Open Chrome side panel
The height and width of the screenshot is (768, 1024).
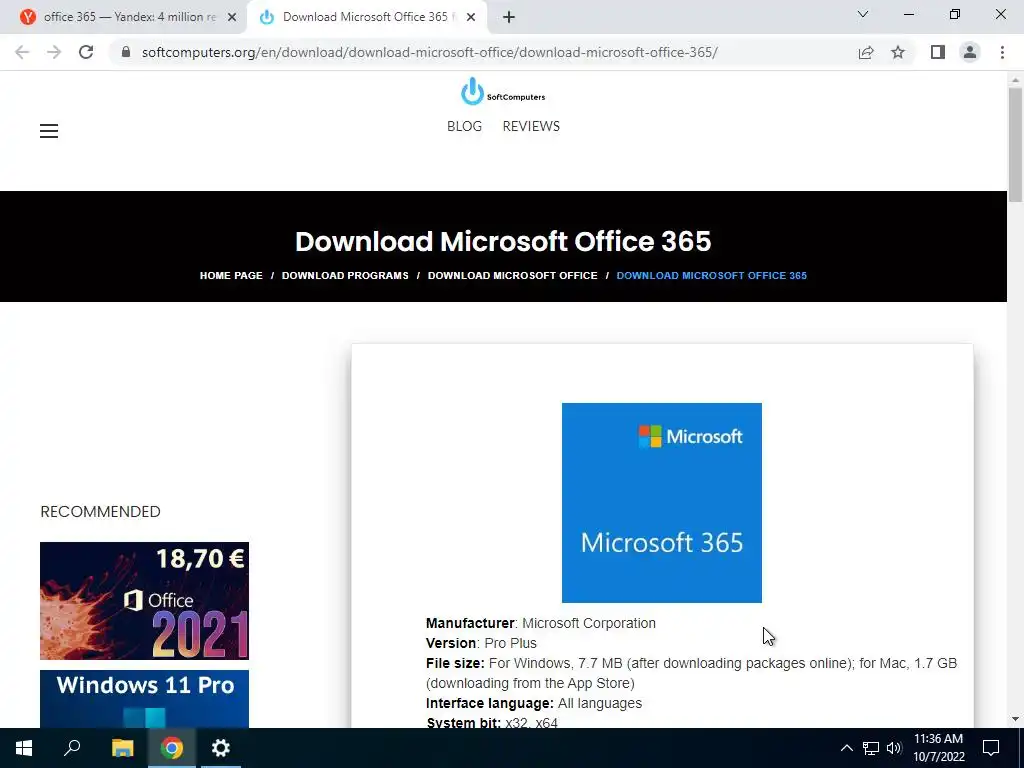938,52
